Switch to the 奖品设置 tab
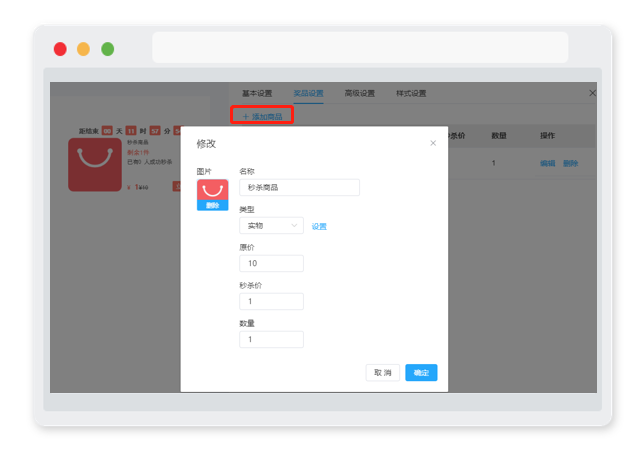The height and width of the screenshot is (450, 640). [x=309, y=94]
